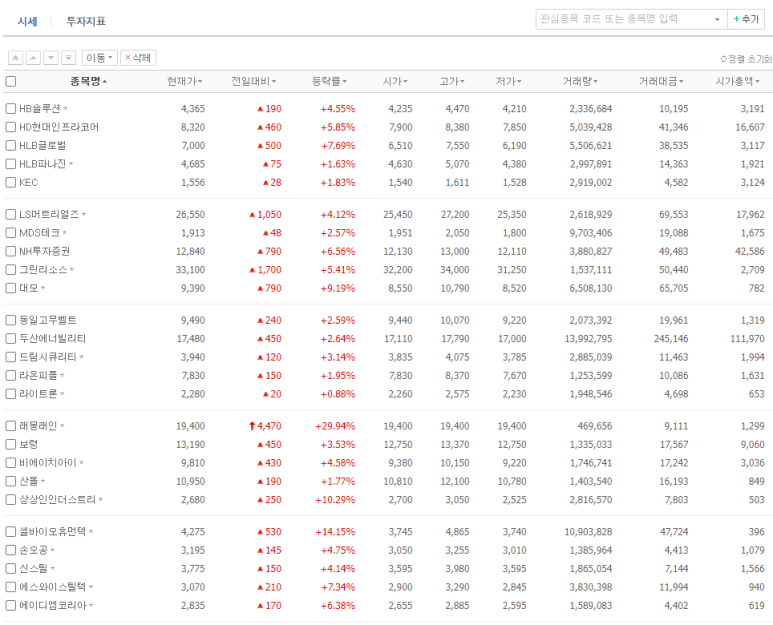Click NH투자증권 market cap 42,586

[x=750, y=251]
